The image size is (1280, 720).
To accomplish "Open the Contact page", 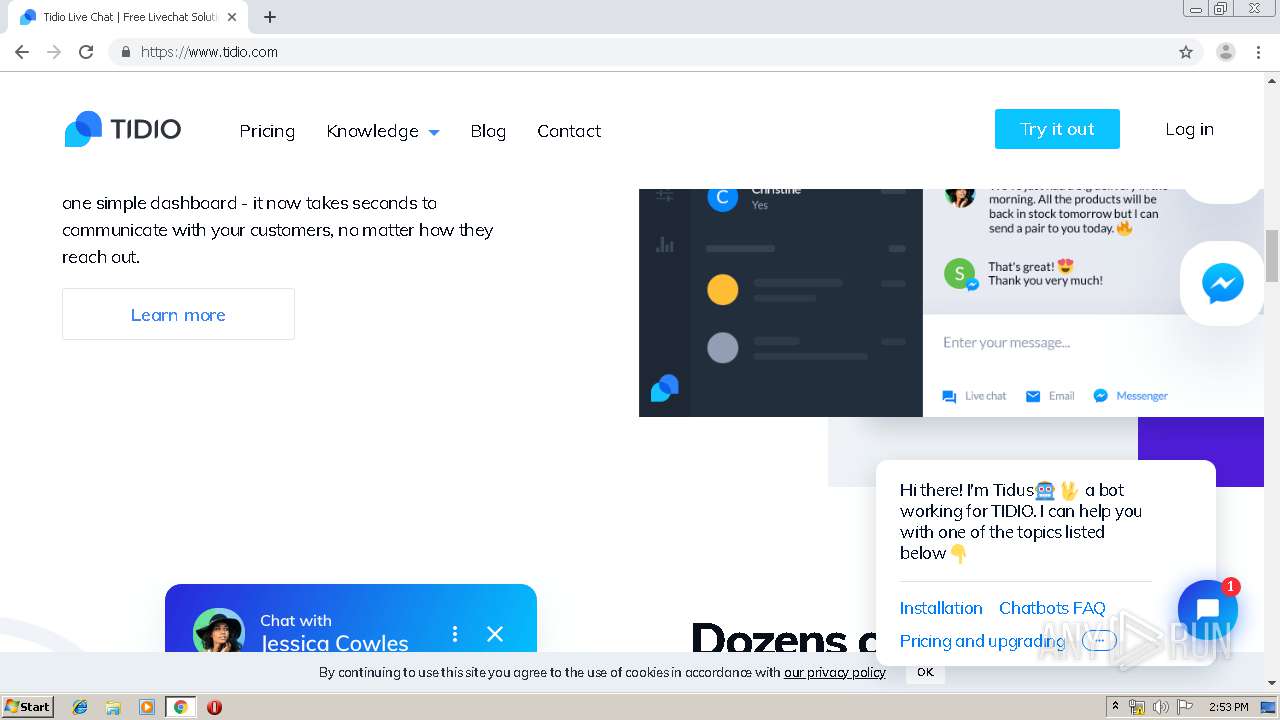I will 569,131.
